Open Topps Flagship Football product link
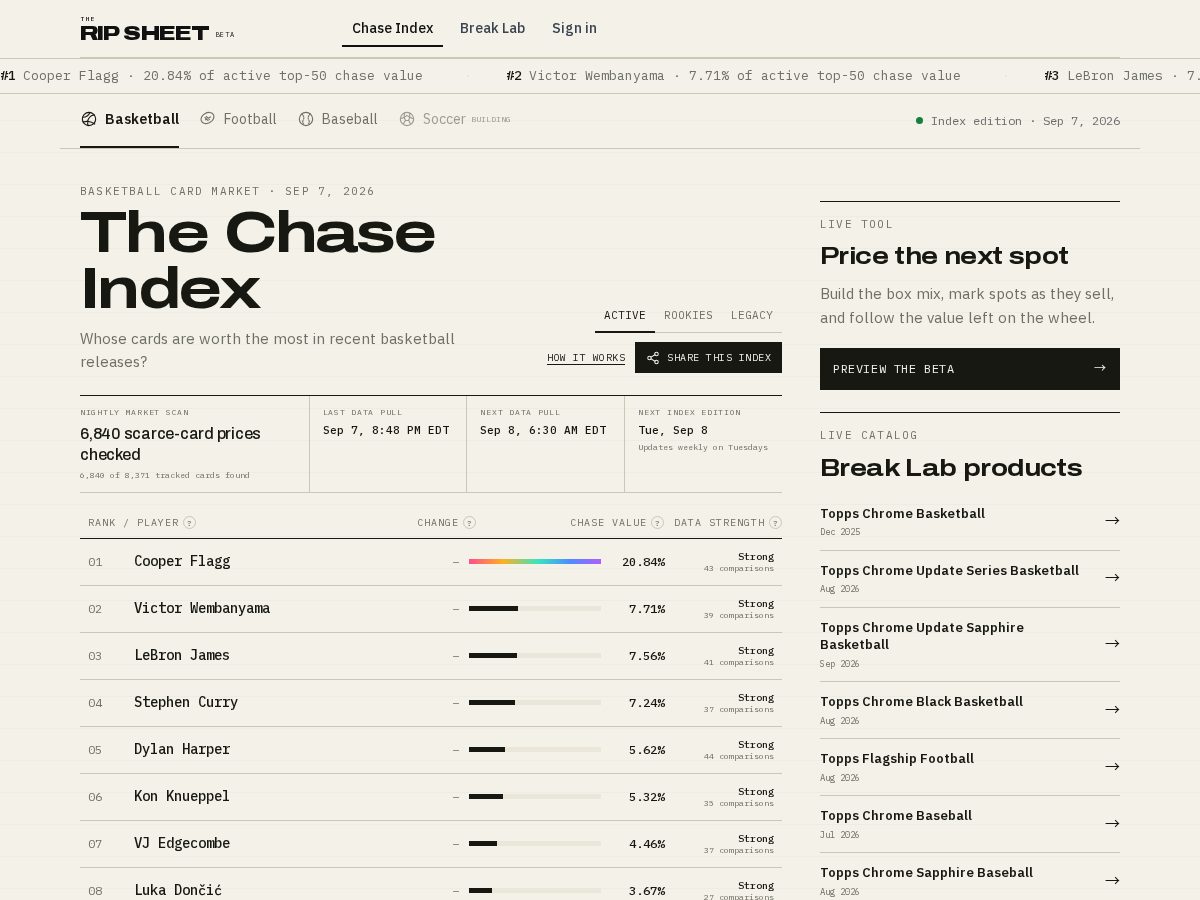This screenshot has width=1200, height=900. pos(970,767)
